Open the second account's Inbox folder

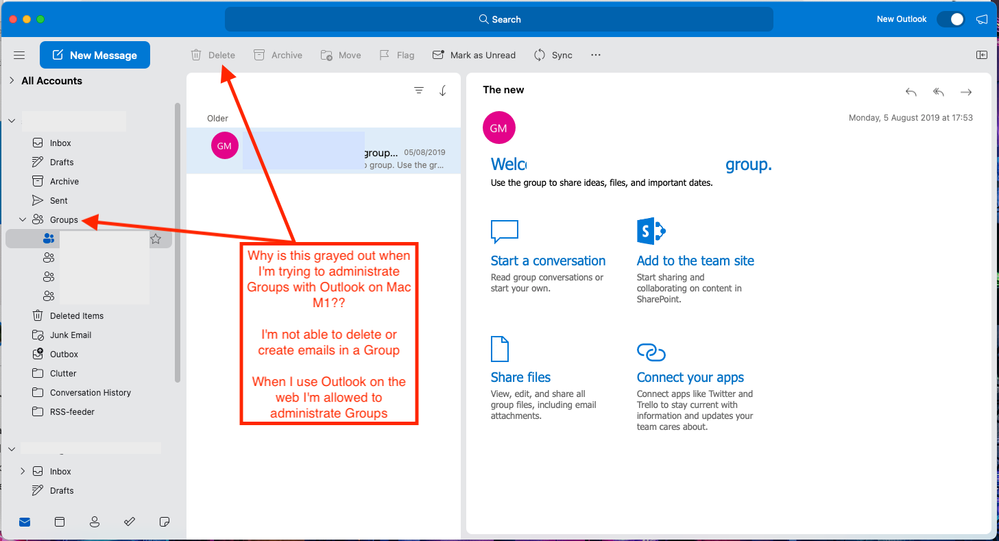(60, 471)
